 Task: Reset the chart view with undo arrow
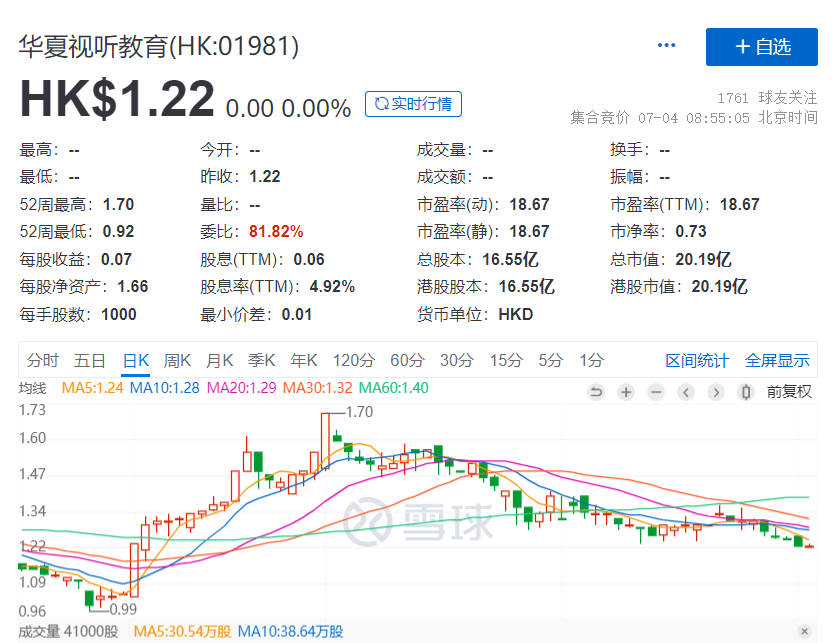596,392
